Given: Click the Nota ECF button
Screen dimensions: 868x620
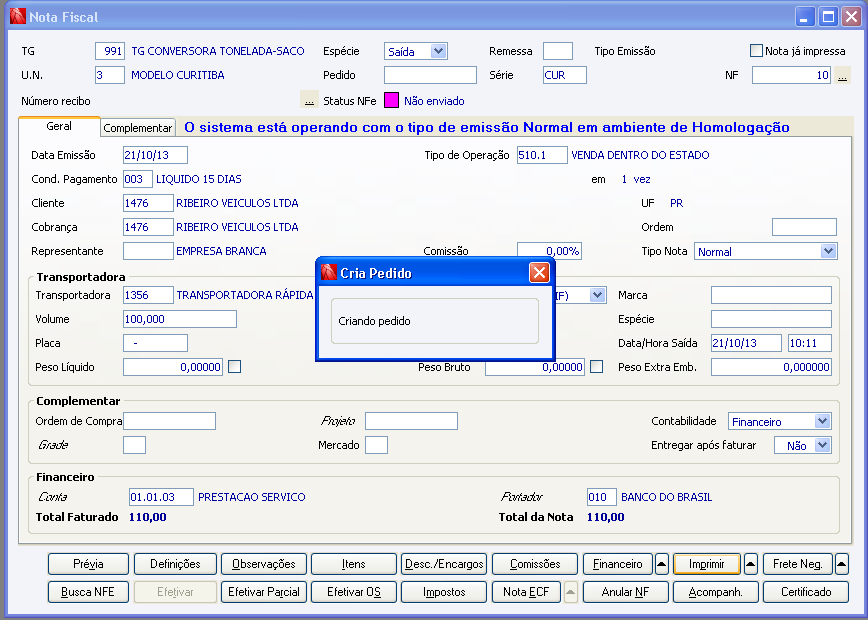Looking at the screenshot, I should pyautogui.click(x=526, y=592).
